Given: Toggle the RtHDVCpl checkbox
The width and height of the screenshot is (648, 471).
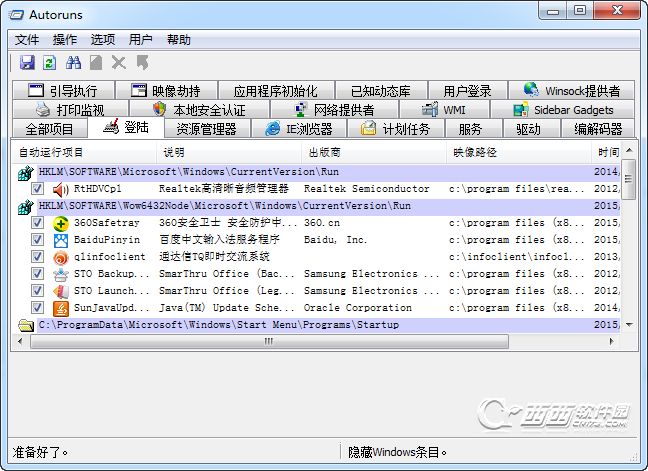Looking at the screenshot, I should (37, 189).
